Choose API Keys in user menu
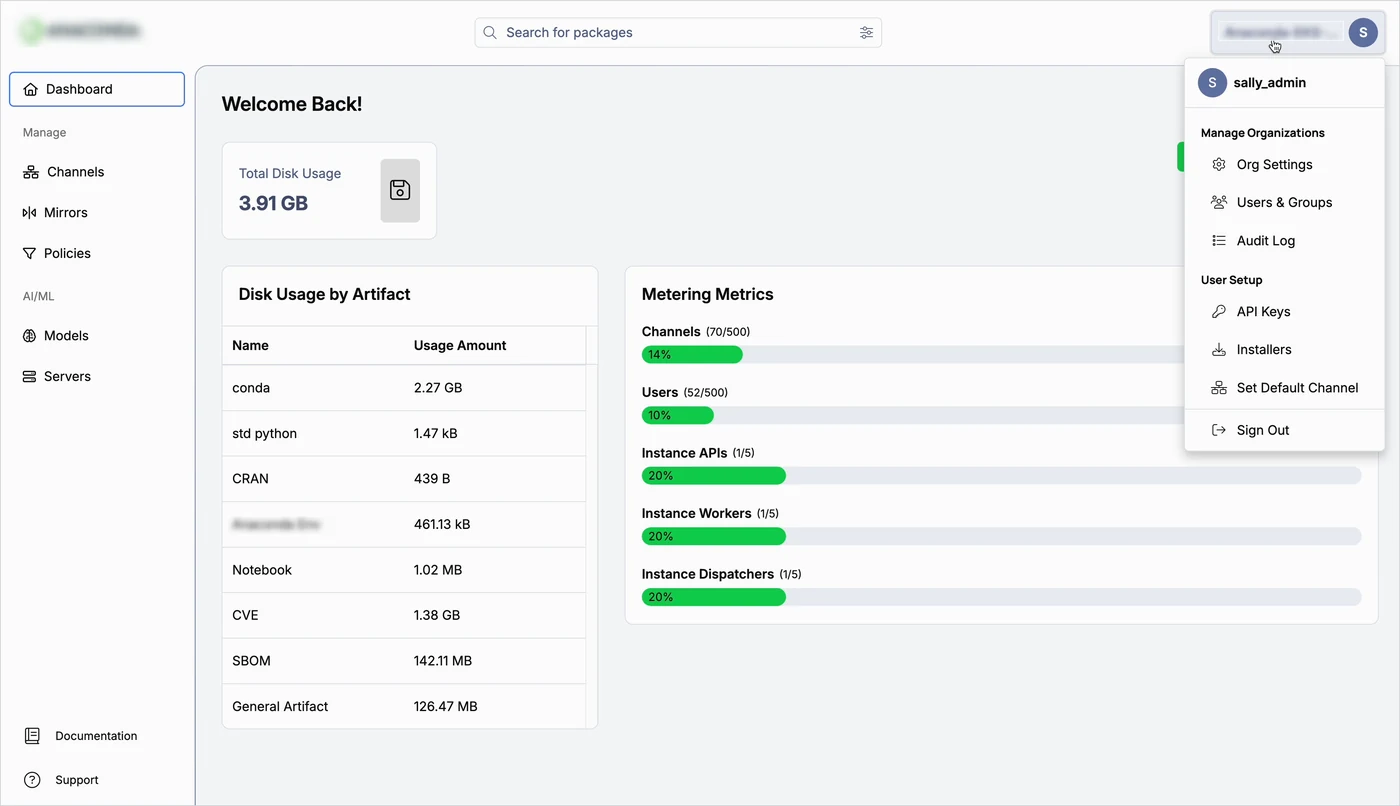This screenshot has height=806, width=1400. (1285, 311)
